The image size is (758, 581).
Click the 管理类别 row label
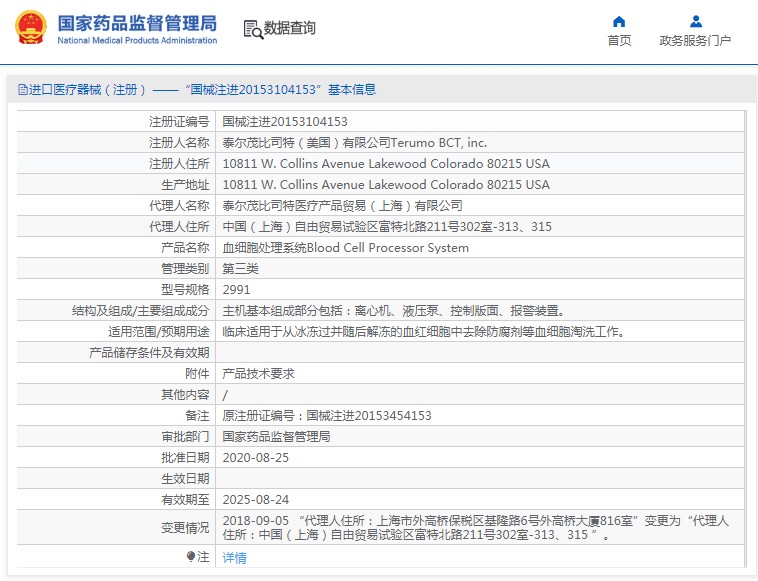185,269
